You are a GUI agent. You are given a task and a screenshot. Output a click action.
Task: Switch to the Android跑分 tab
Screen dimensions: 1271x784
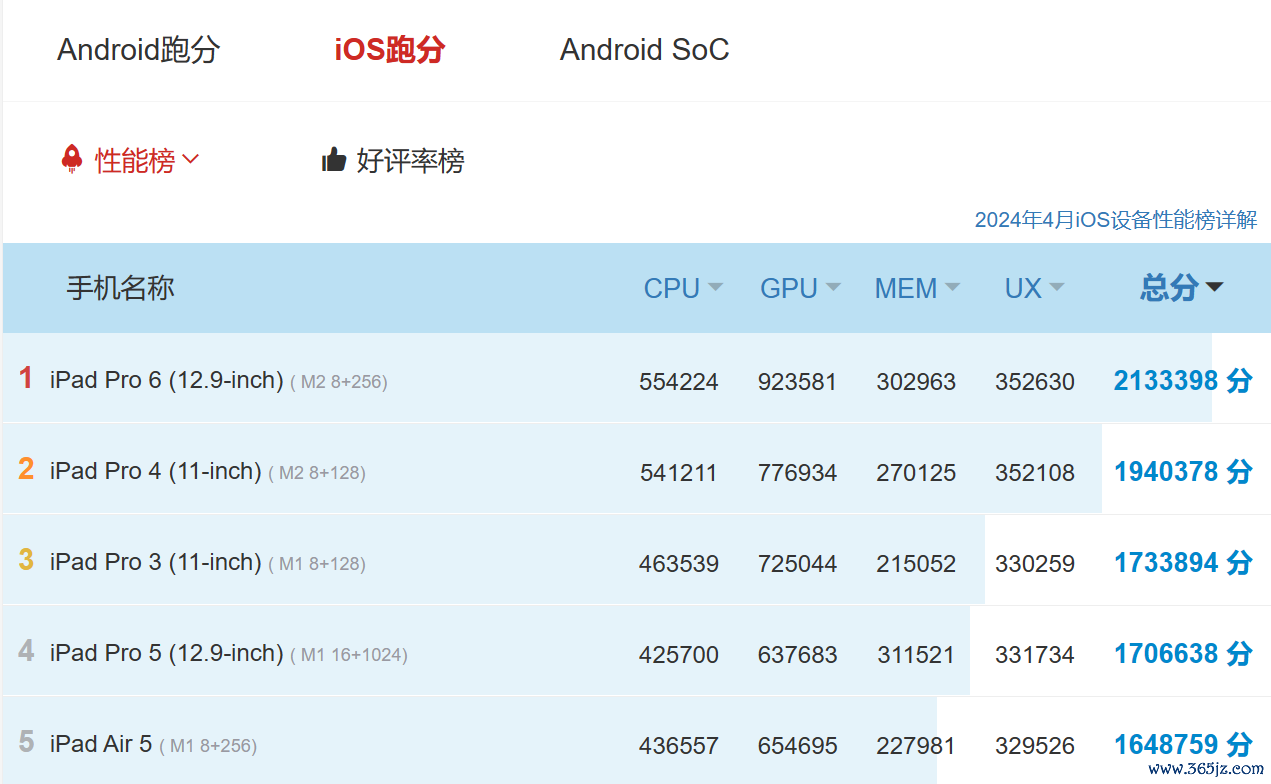tap(138, 49)
